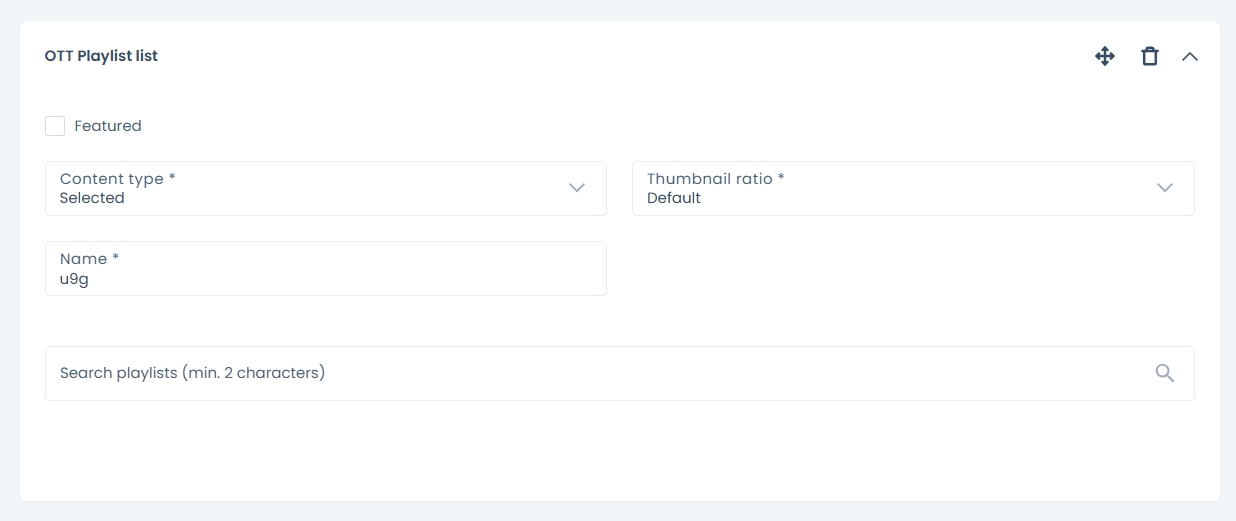This screenshot has height=521, width=1236.
Task: Enable the Featured checkbox
Action: (x=55, y=126)
